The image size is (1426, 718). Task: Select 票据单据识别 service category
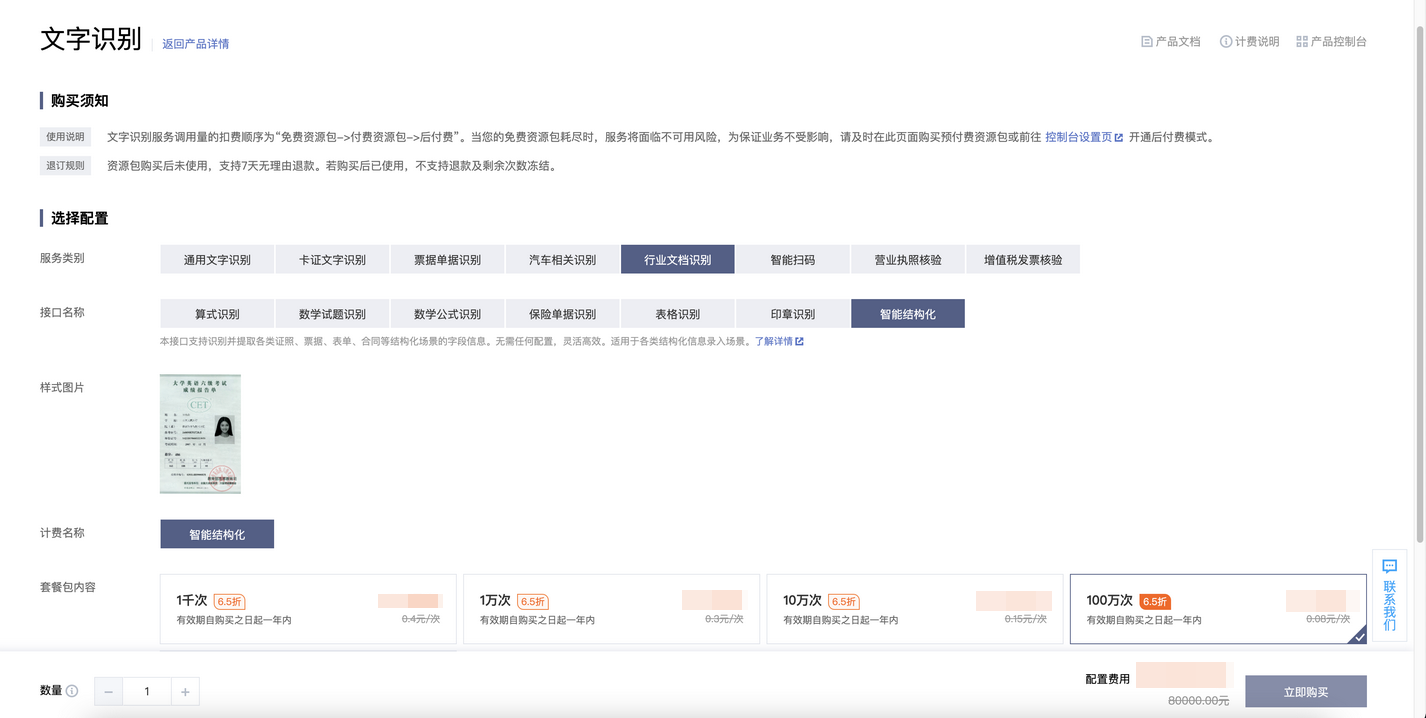click(447, 259)
